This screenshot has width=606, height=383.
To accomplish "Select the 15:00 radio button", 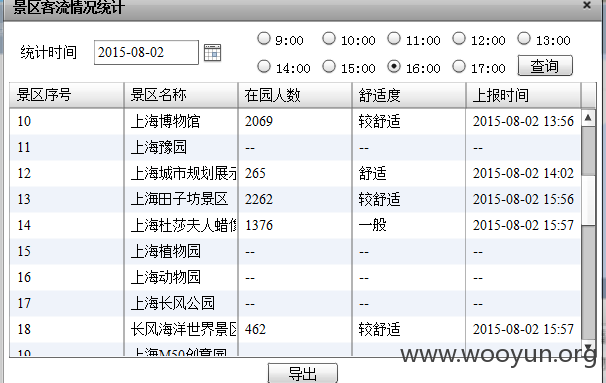I will tap(329, 66).
